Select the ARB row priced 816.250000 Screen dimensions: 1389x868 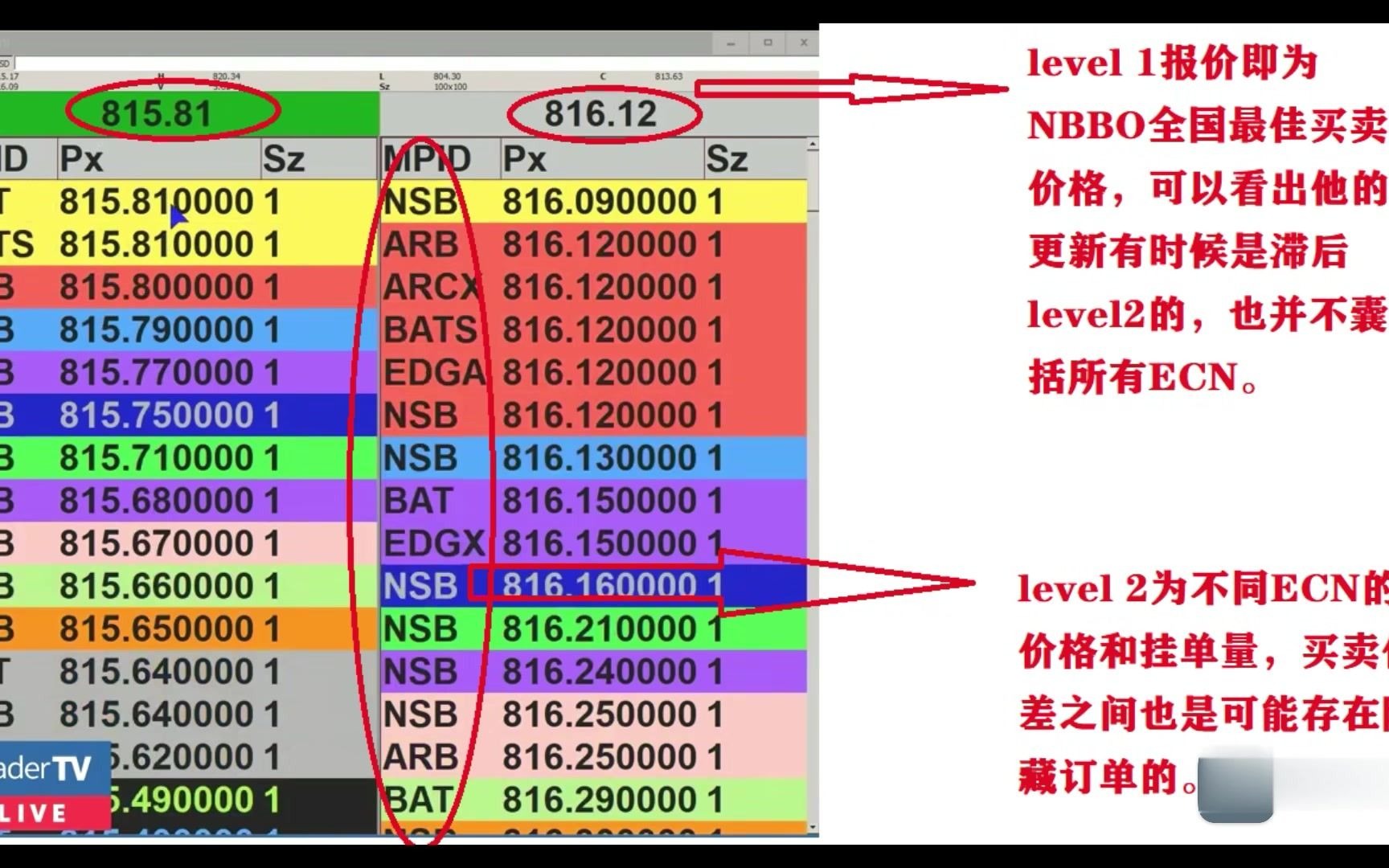pyautogui.click(x=593, y=757)
